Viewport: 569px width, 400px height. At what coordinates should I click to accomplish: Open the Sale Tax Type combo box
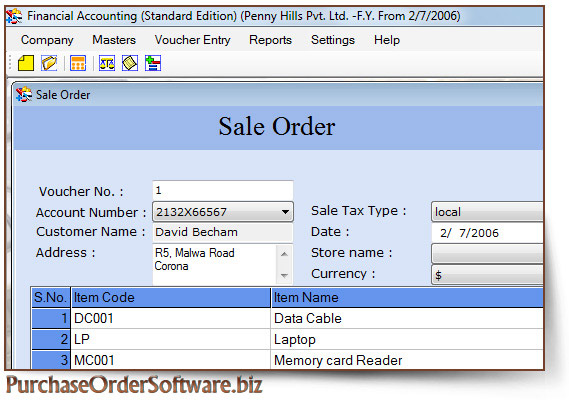(x=487, y=212)
